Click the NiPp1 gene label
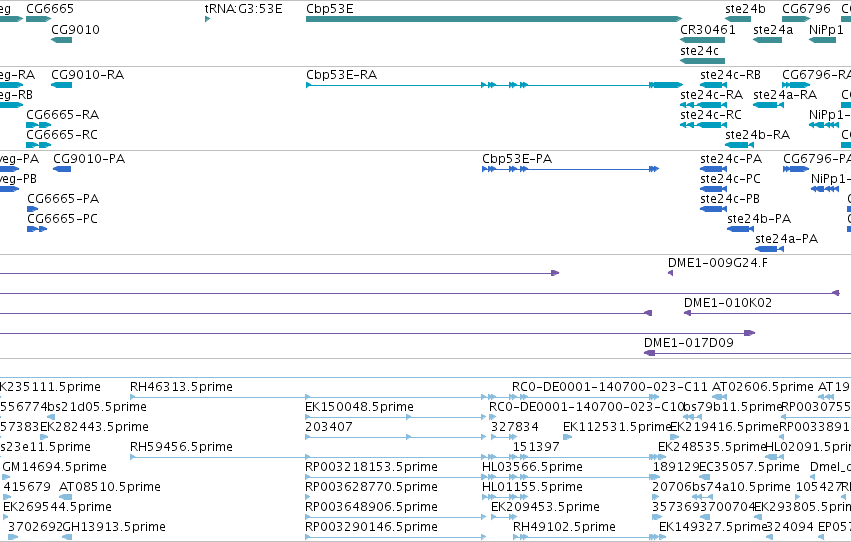This screenshot has height=542, width=851. tap(826, 29)
